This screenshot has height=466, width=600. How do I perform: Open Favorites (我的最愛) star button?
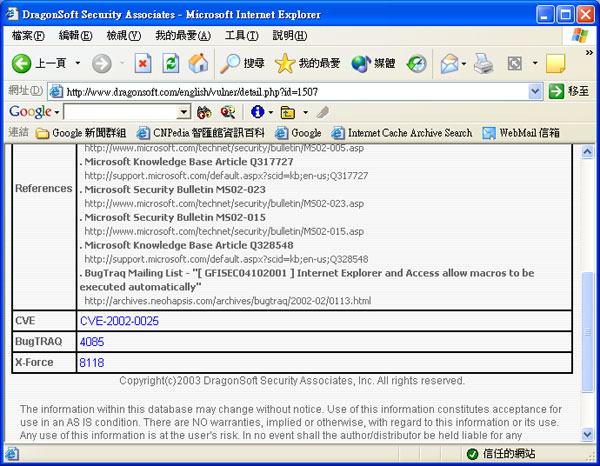coord(308,63)
